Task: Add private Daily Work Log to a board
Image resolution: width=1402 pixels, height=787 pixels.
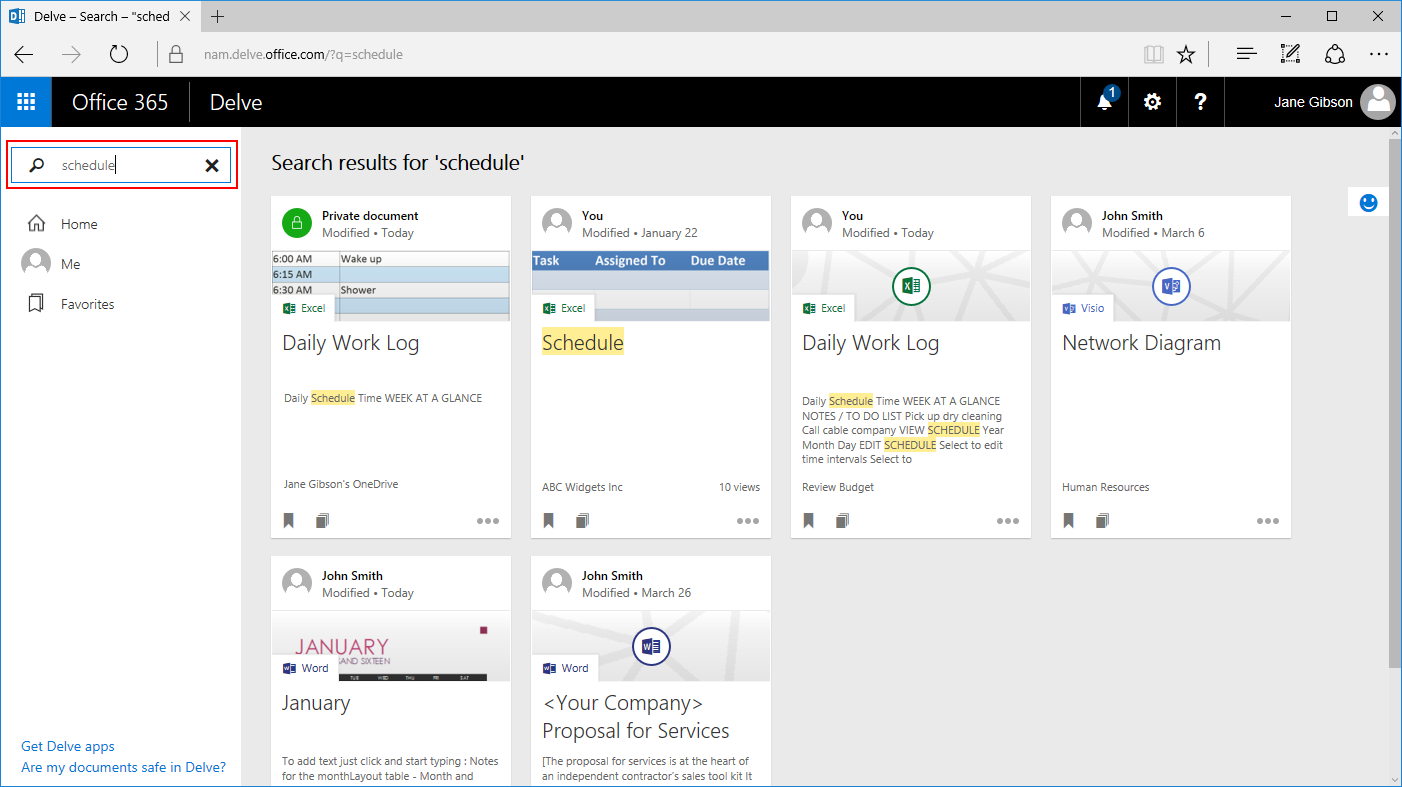Action: [x=322, y=521]
